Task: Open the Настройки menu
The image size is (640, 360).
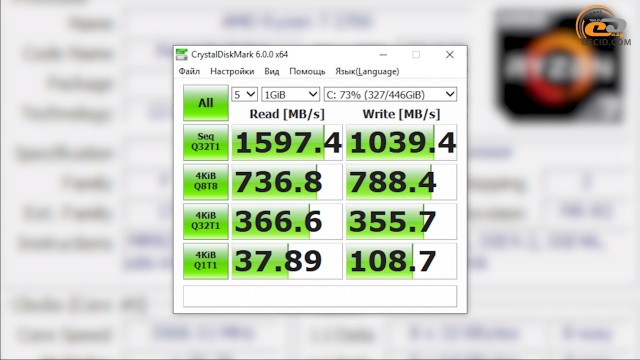Action: [x=232, y=71]
